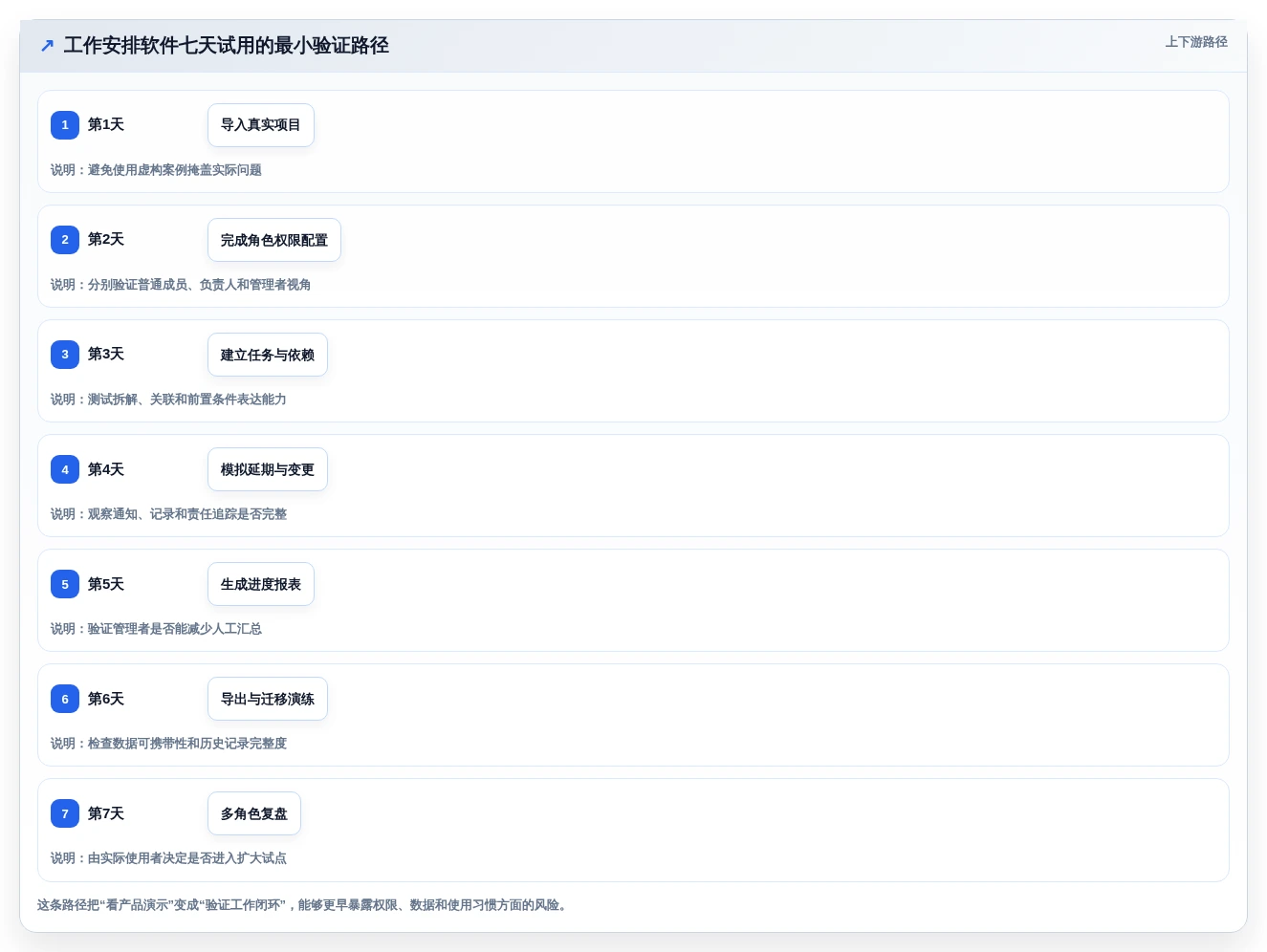Viewport: 1267px width, 952px height.
Task: Select the 建立任务与依赖 chip
Action: pyautogui.click(x=268, y=355)
